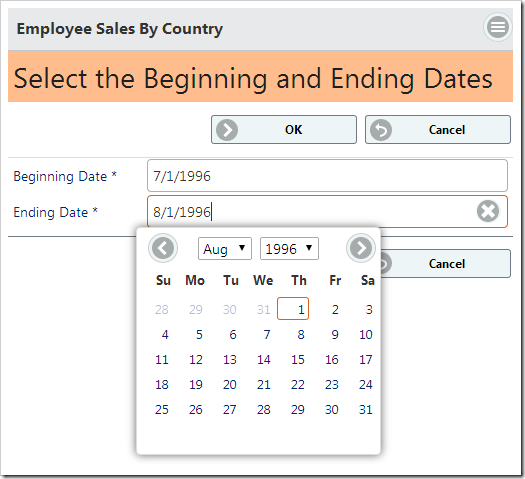This screenshot has height=479, width=525.
Task: Confirm with the OK button
Action: 284,130
